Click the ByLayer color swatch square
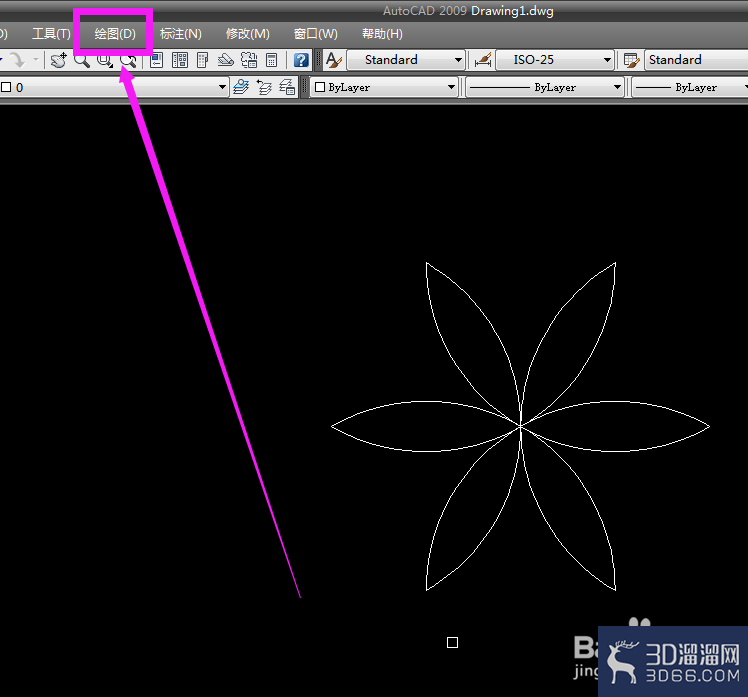 point(320,87)
